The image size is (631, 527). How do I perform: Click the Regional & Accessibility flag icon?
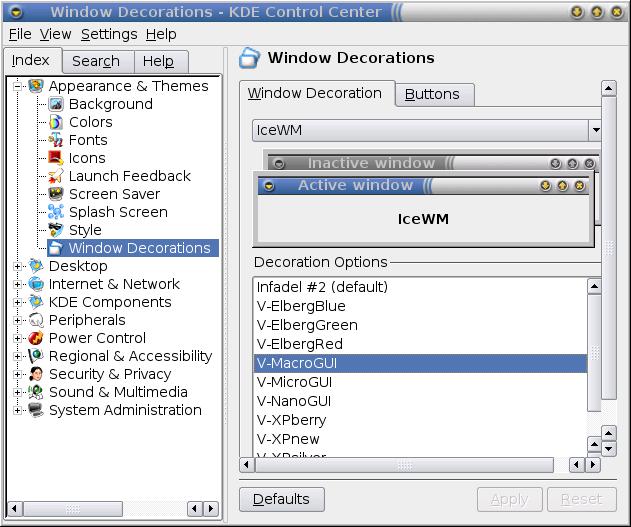(x=36, y=356)
